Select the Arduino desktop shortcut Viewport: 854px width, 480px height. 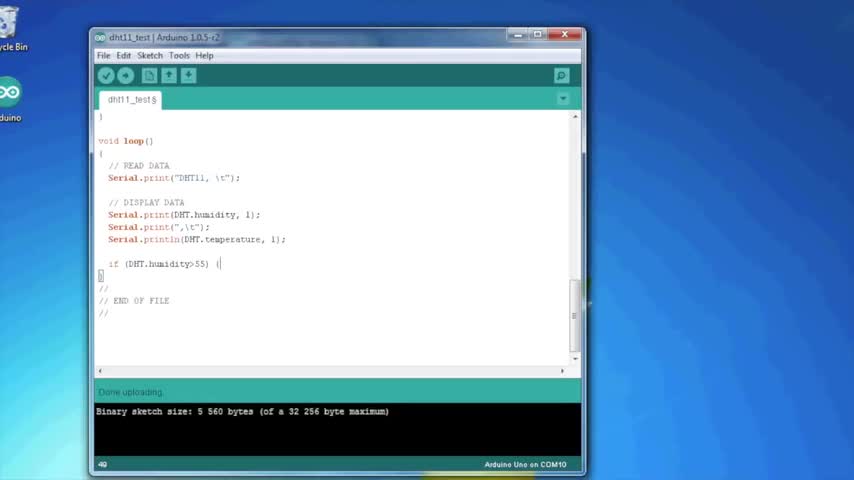[x=10, y=99]
